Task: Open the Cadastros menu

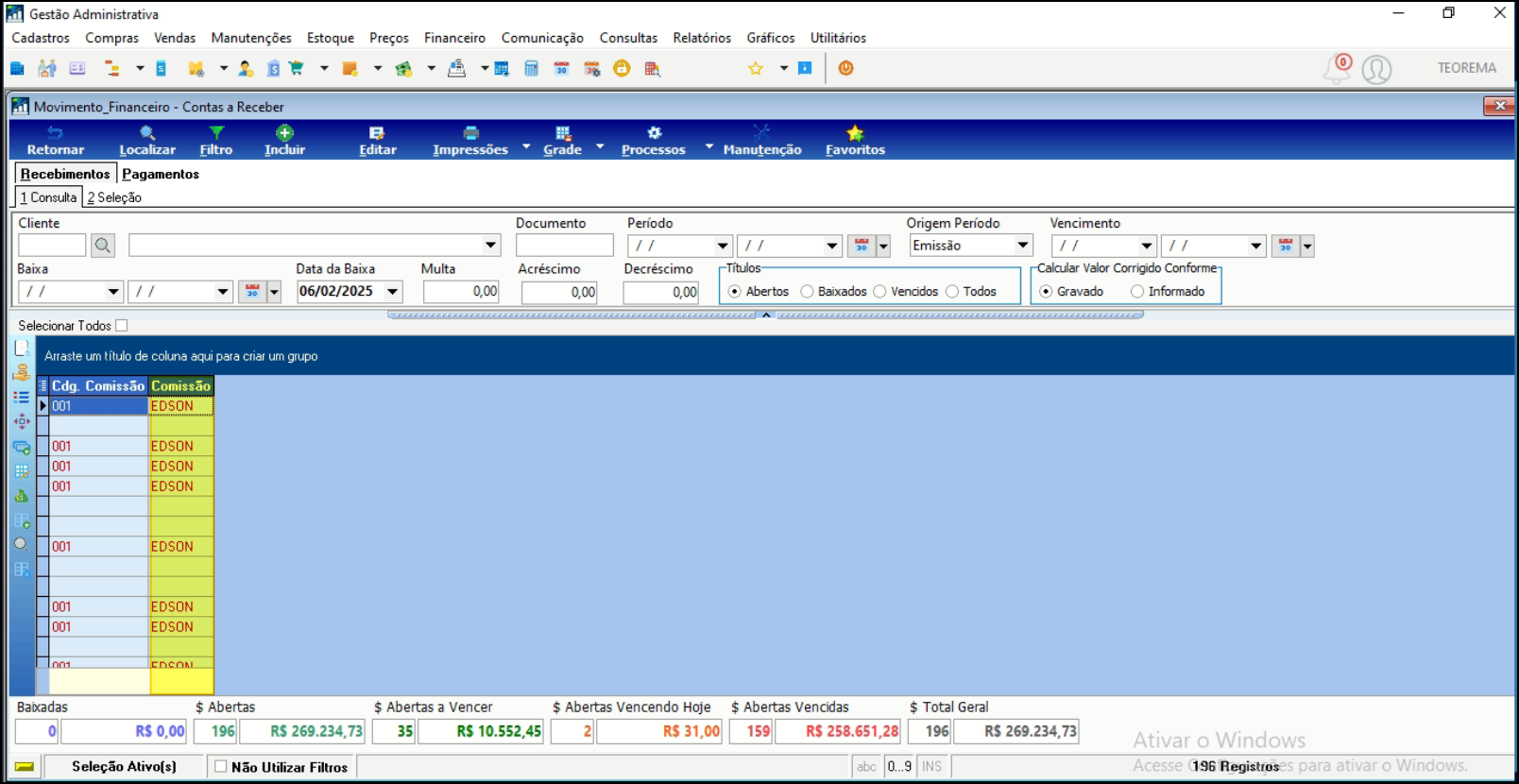Action: 41,38
